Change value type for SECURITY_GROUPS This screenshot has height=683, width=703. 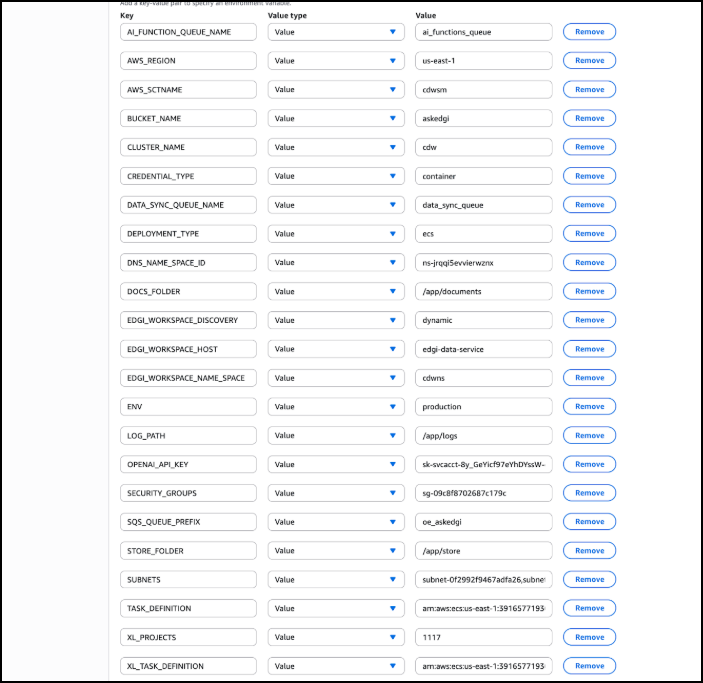click(x=335, y=493)
